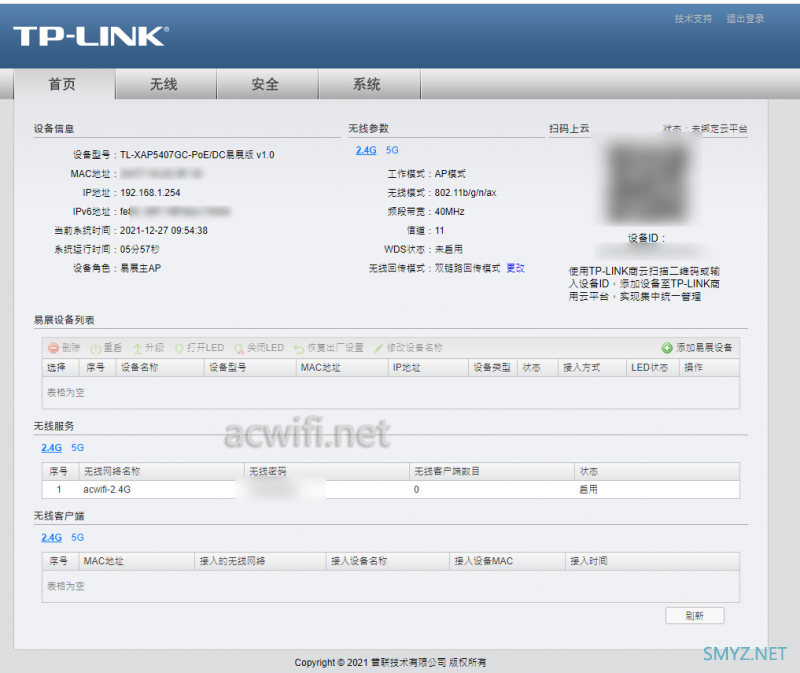This screenshot has height=673, width=800.
Task: Click the 802.11b/g/n/ax wireless mode value
Action: coord(465,193)
